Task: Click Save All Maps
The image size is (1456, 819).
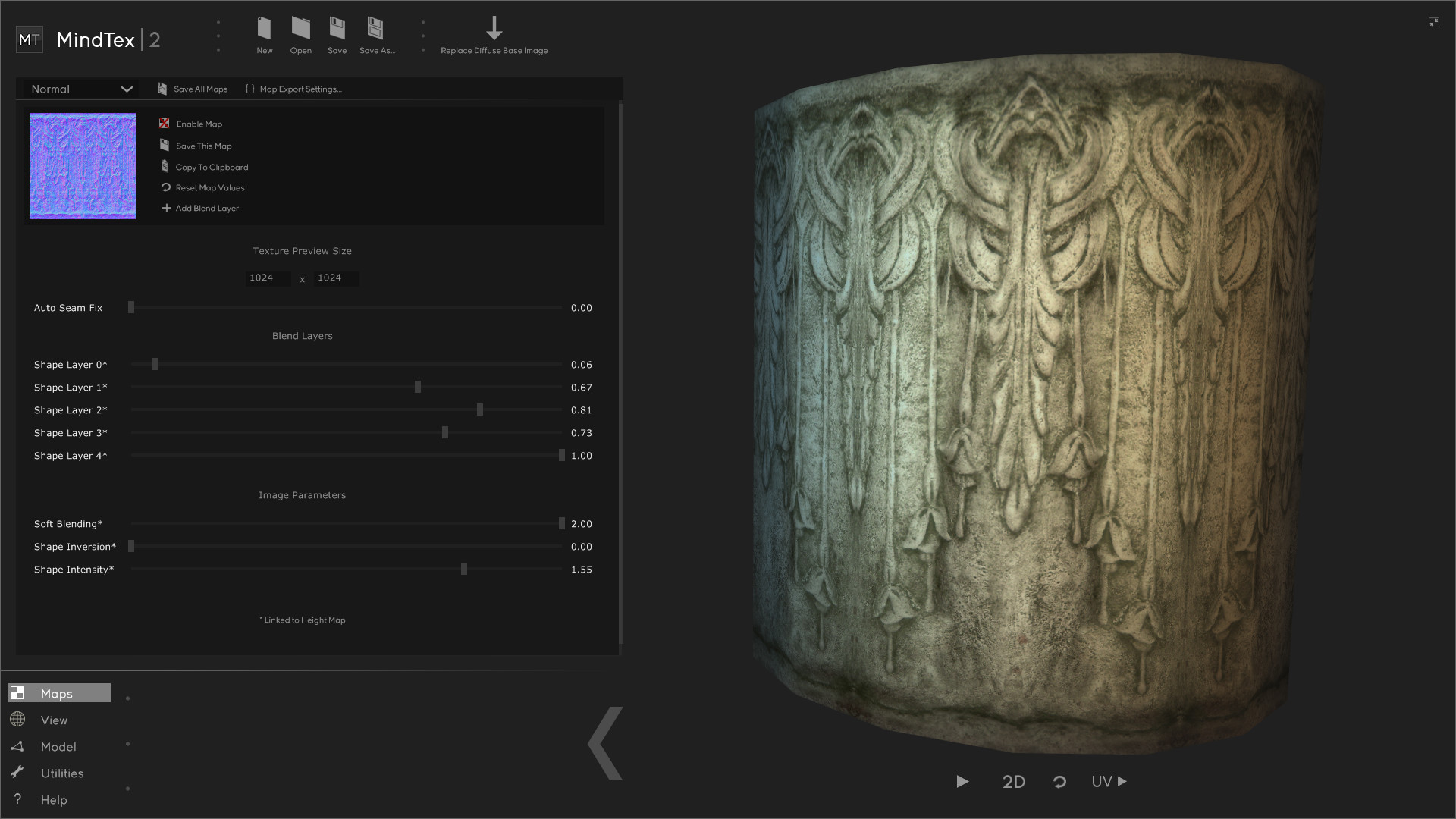Action: 193,89
